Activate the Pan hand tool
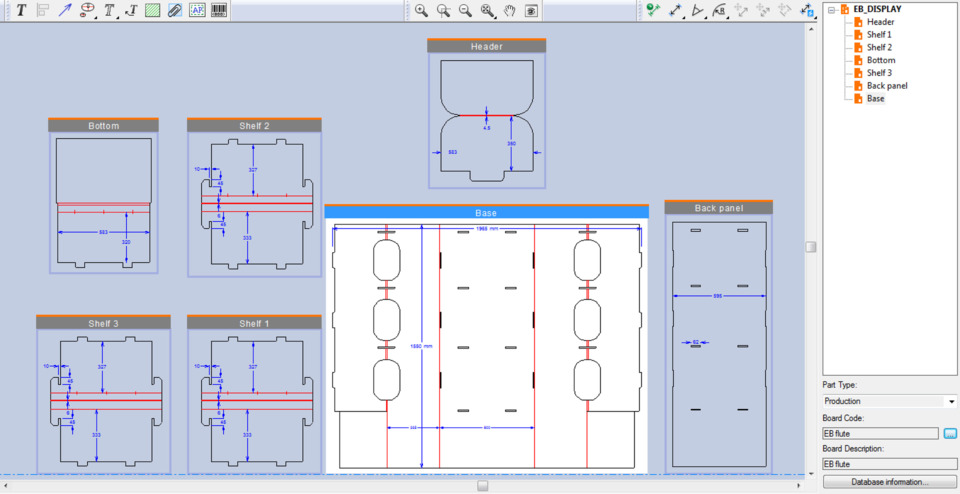The image size is (960, 494). coord(509,10)
